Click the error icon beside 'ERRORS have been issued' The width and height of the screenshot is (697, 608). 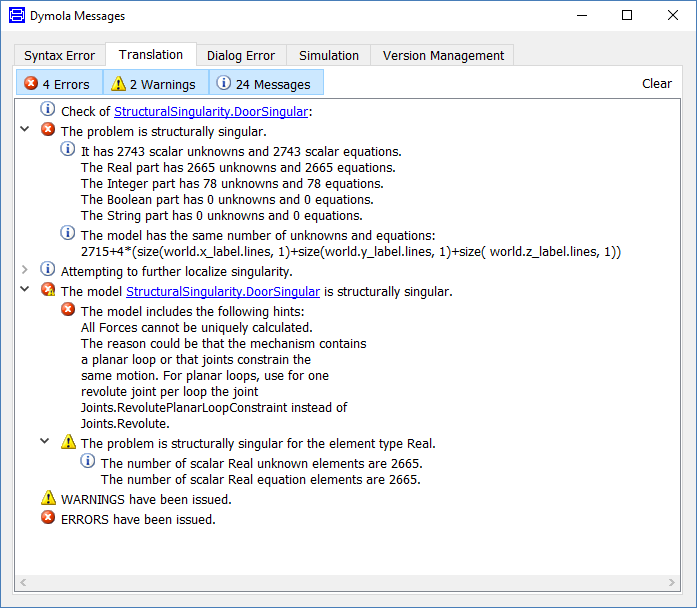click(x=48, y=517)
